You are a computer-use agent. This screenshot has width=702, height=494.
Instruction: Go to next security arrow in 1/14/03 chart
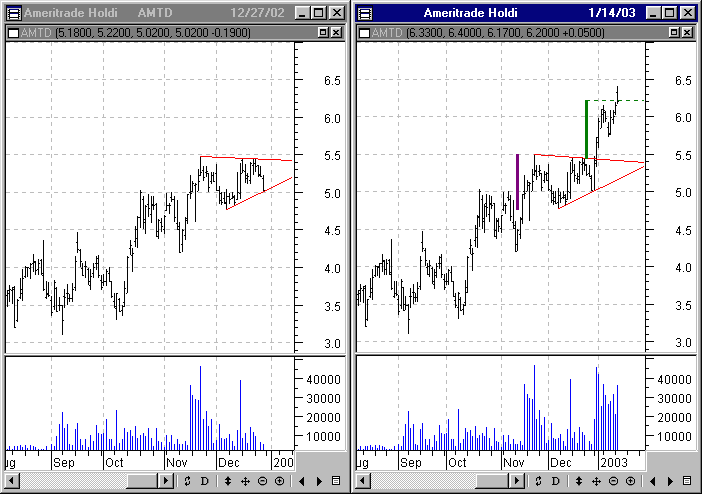tap(670, 481)
